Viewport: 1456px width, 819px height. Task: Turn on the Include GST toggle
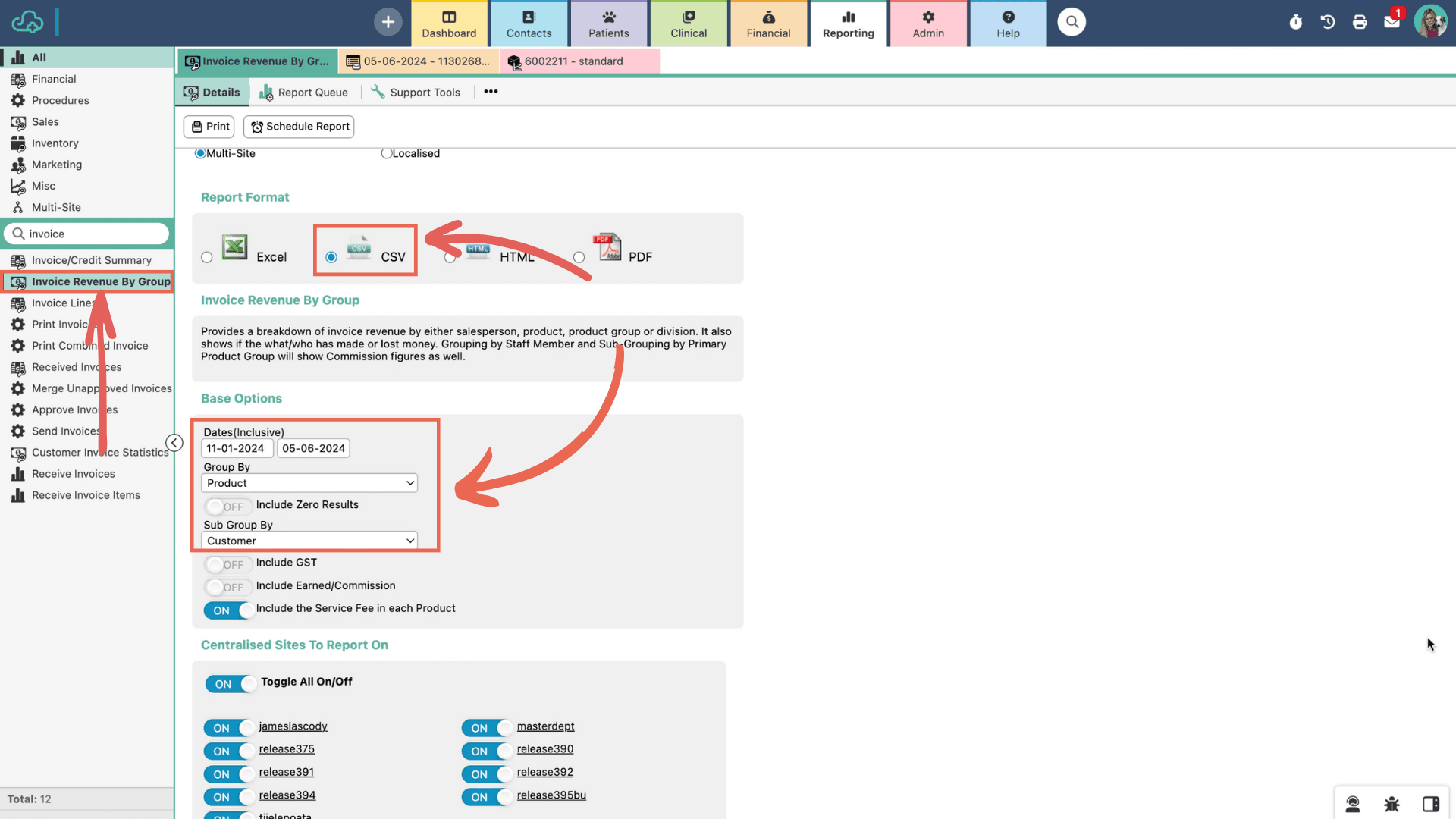click(227, 564)
